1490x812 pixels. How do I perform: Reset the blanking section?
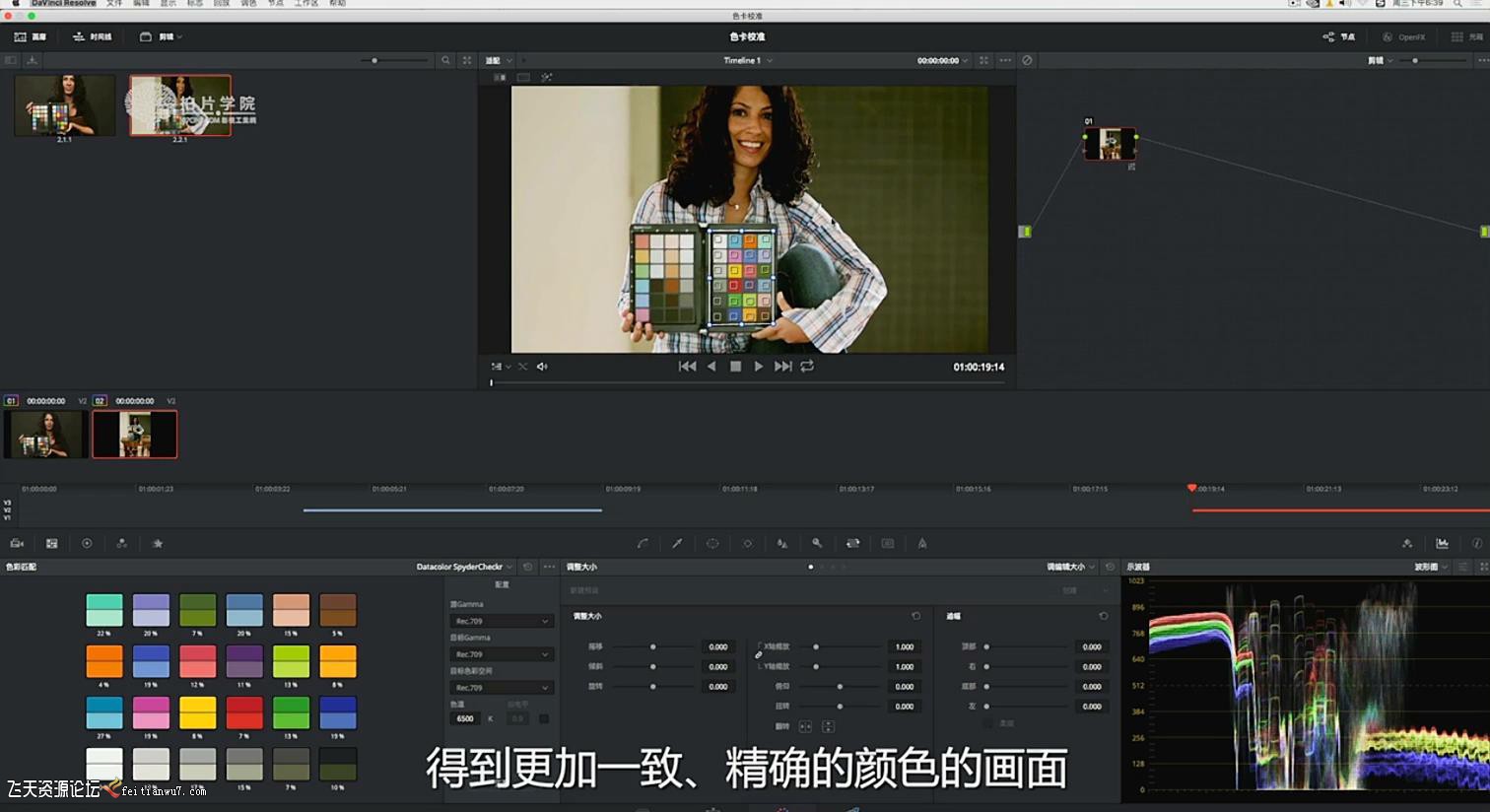point(1103,616)
